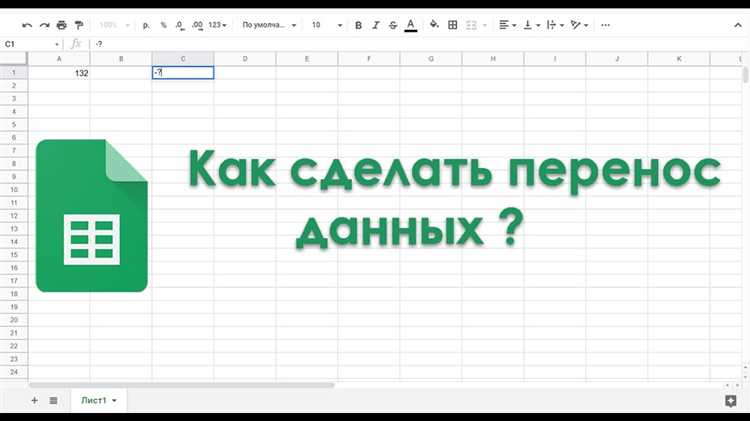
Task: Open the Explore panel icon
Action: [730, 401]
